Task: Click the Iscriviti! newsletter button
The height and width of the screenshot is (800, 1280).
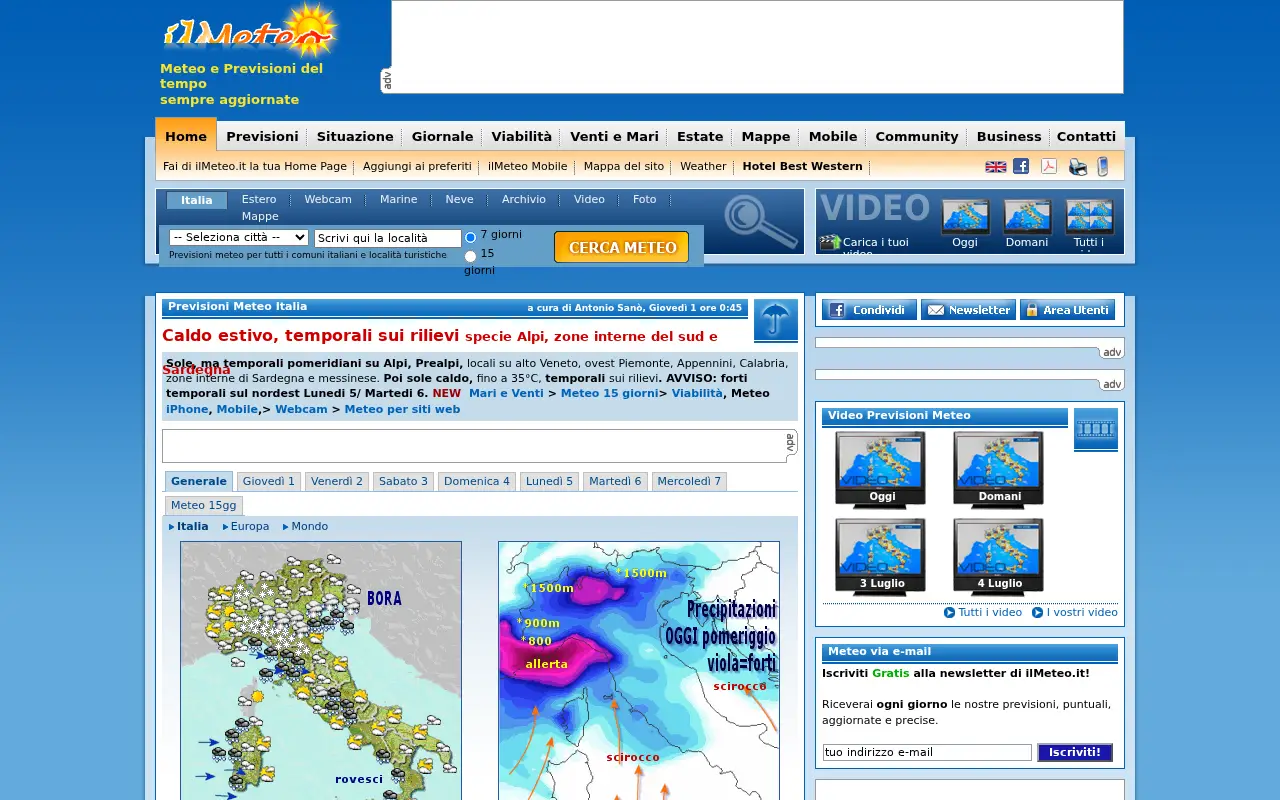Action: coord(1075,752)
